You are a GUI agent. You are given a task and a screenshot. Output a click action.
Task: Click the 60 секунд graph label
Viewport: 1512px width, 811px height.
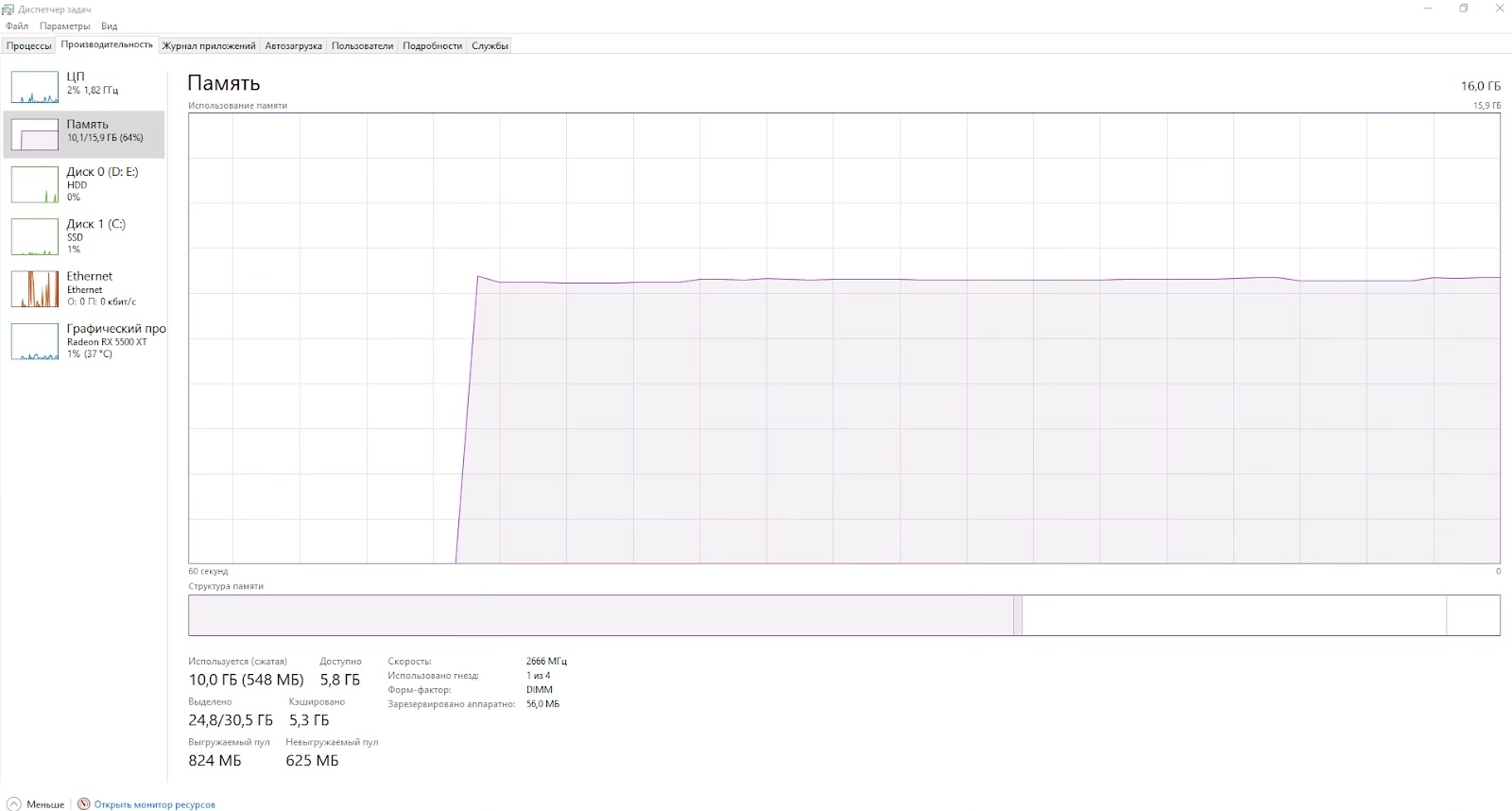click(x=208, y=572)
